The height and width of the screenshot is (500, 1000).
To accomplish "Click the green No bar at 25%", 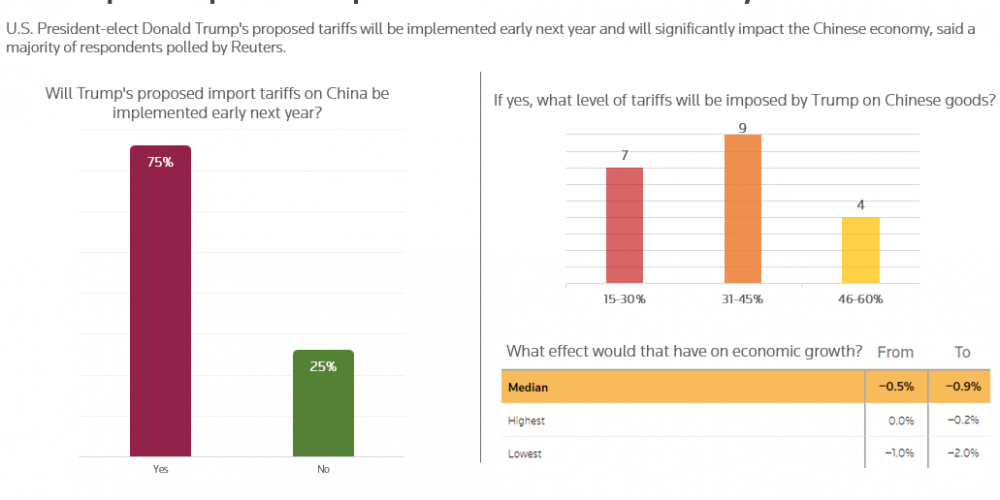I will click(323, 403).
